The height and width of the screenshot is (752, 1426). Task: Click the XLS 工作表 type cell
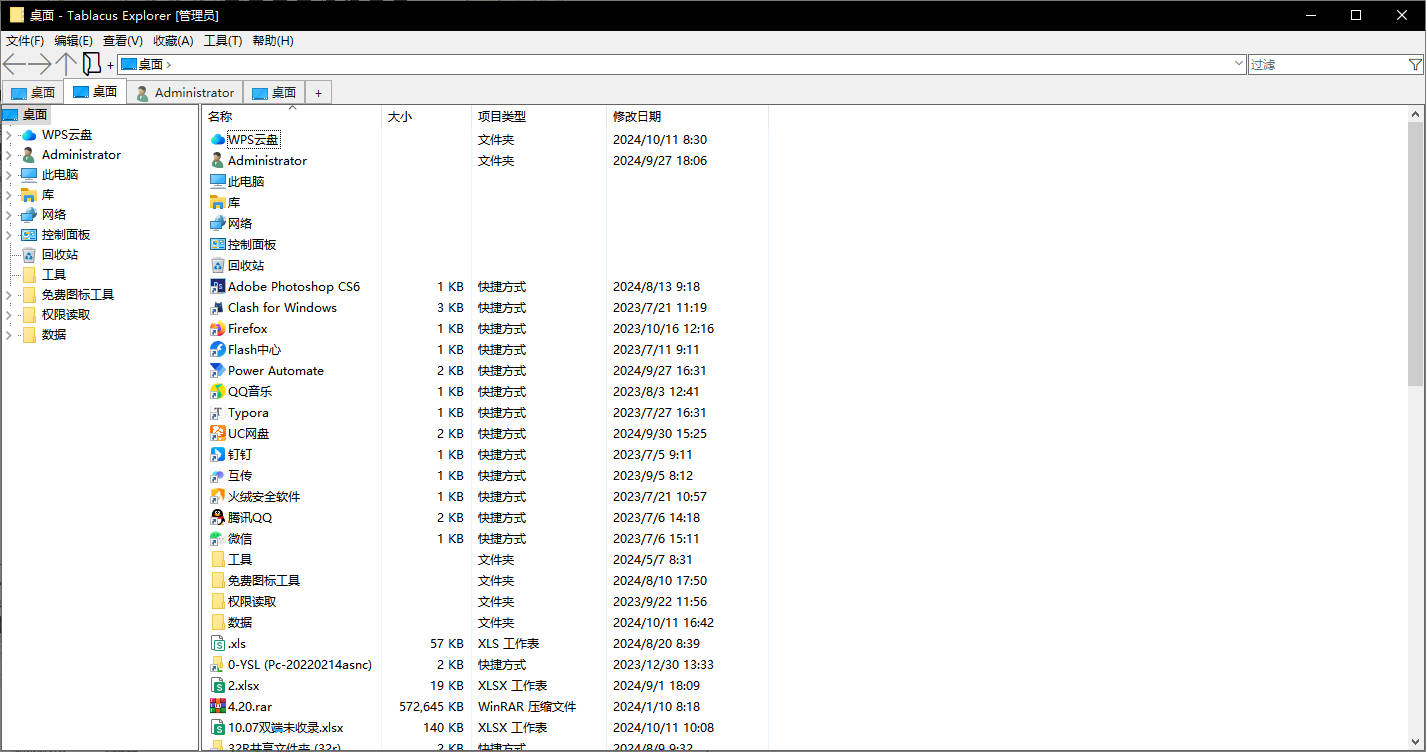point(509,644)
